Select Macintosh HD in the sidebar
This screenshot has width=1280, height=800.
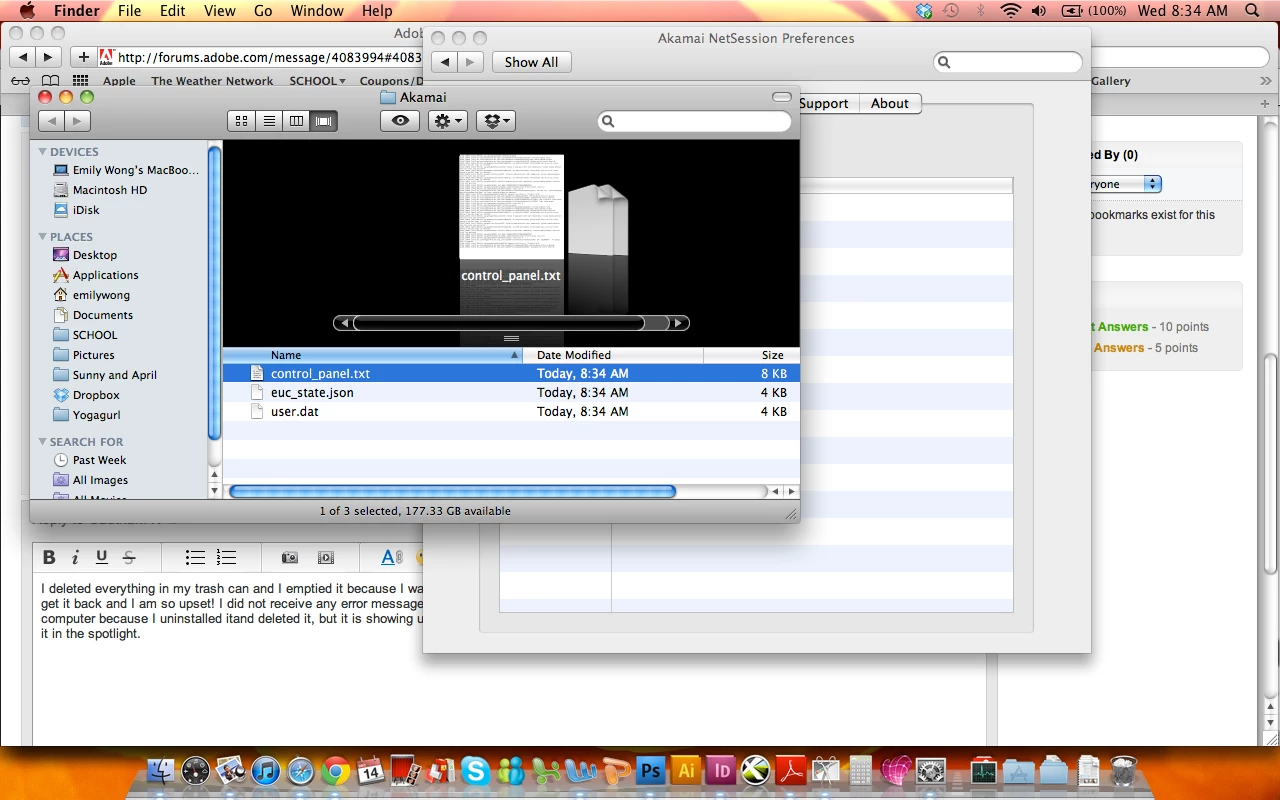pyautogui.click(x=109, y=190)
